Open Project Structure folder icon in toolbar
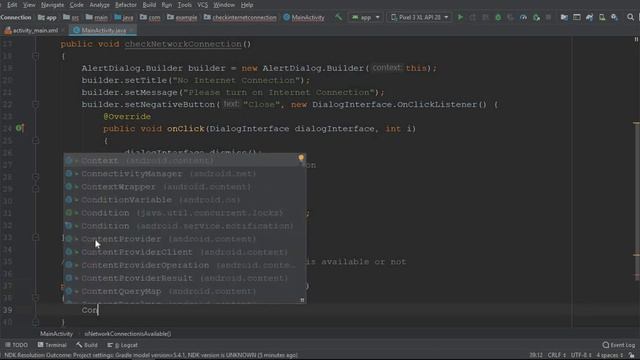The image size is (640, 360). tap(564, 17)
